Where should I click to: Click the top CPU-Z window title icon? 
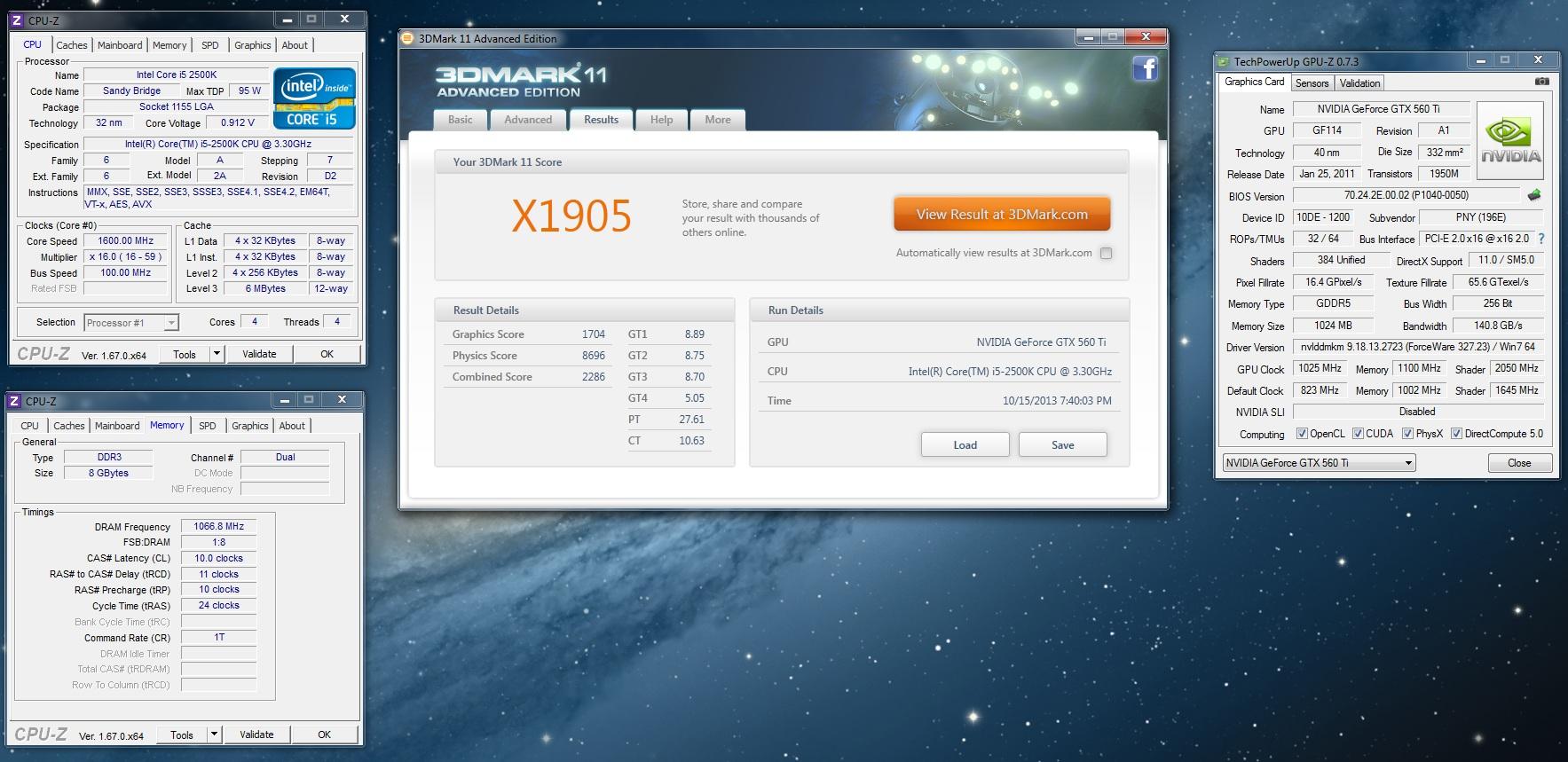point(19,20)
